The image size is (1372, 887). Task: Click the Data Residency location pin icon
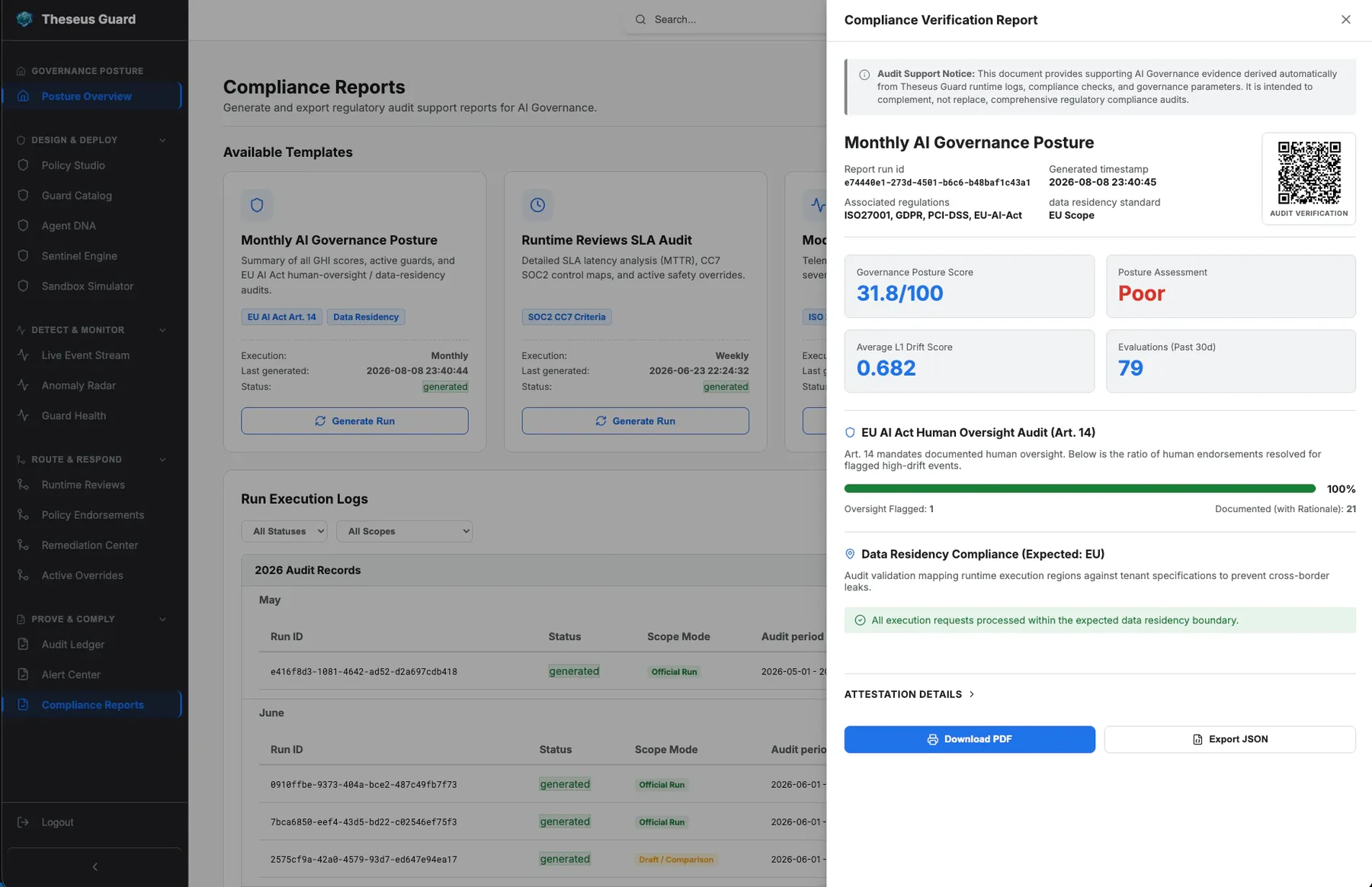pyautogui.click(x=850, y=554)
